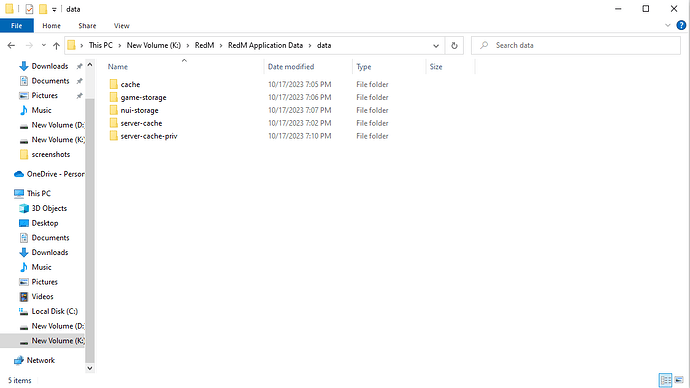Image resolution: width=690 pixels, height=388 pixels.
Task: Sort by the Name column header
Action: point(118,67)
